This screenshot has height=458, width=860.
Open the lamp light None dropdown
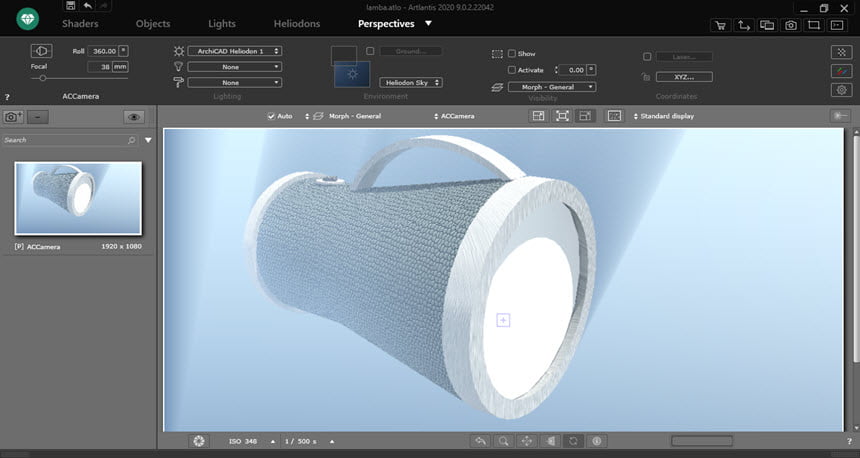235,66
